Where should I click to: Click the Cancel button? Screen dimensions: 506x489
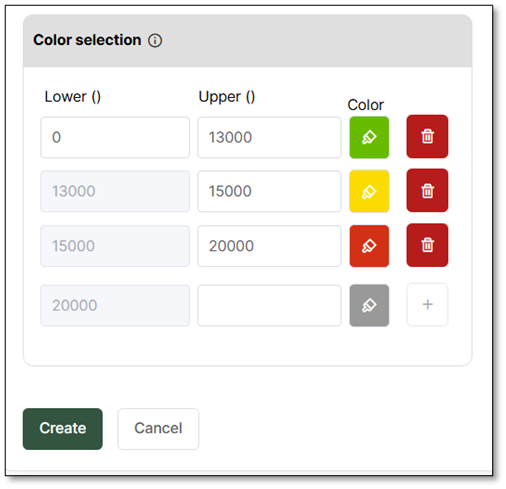[158, 429]
